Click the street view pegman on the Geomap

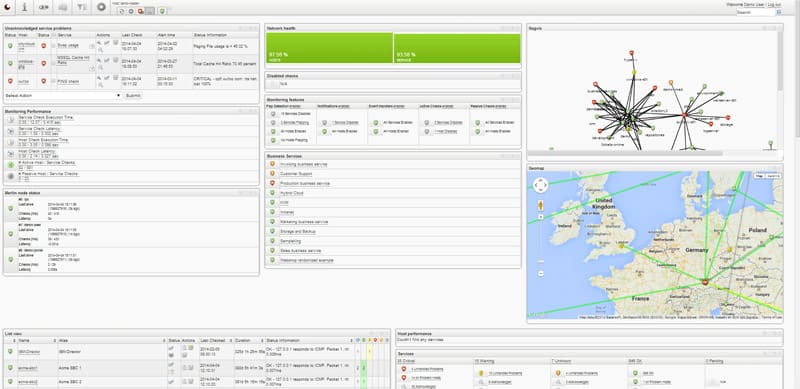(x=541, y=206)
